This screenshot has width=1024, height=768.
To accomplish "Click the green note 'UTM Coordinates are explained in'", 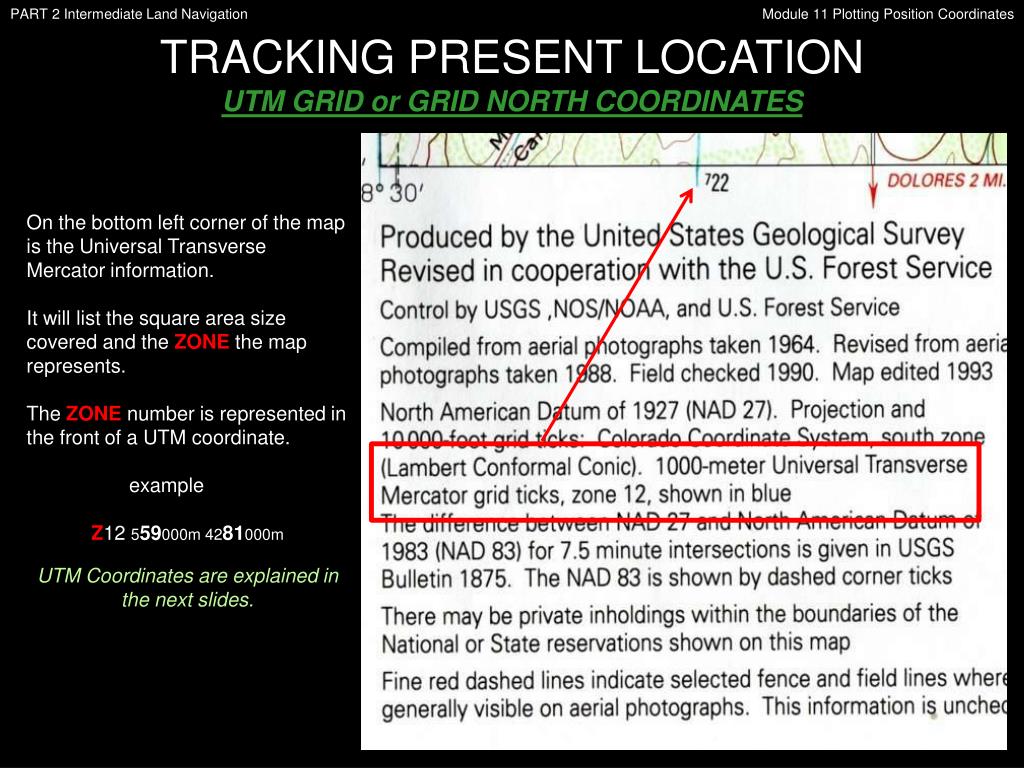I will pos(188,575).
